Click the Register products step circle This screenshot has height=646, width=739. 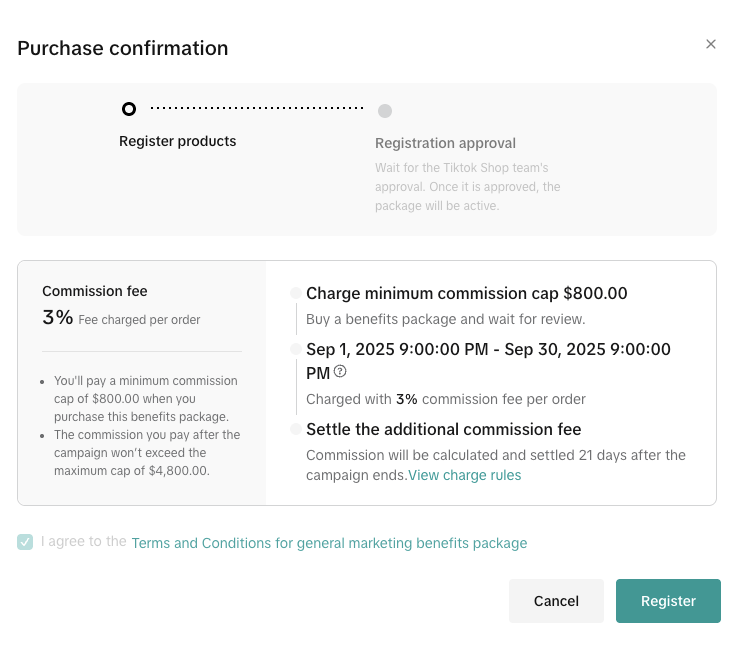point(129,109)
